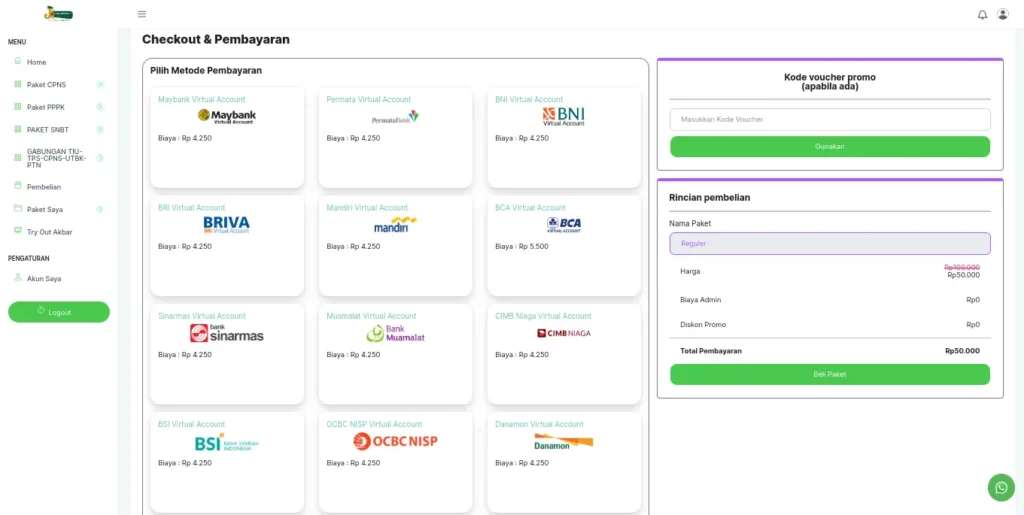Select the CIMB Niaga logo
The height and width of the screenshot is (515, 1024).
click(x=564, y=333)
